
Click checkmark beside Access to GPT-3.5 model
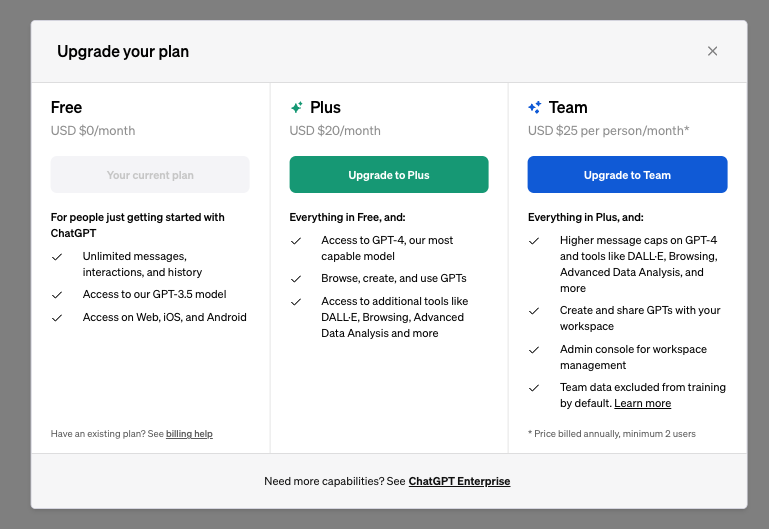click(58, 295)
